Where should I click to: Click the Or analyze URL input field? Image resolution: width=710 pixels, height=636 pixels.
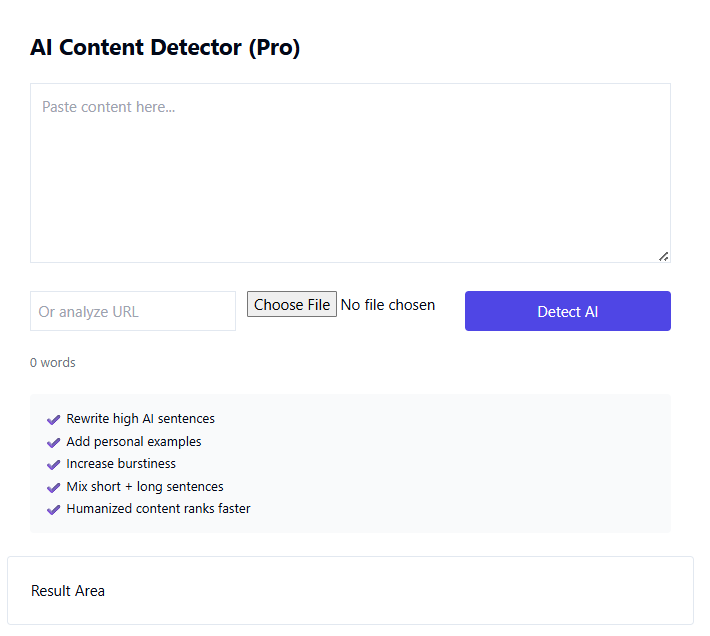point(133,311)
